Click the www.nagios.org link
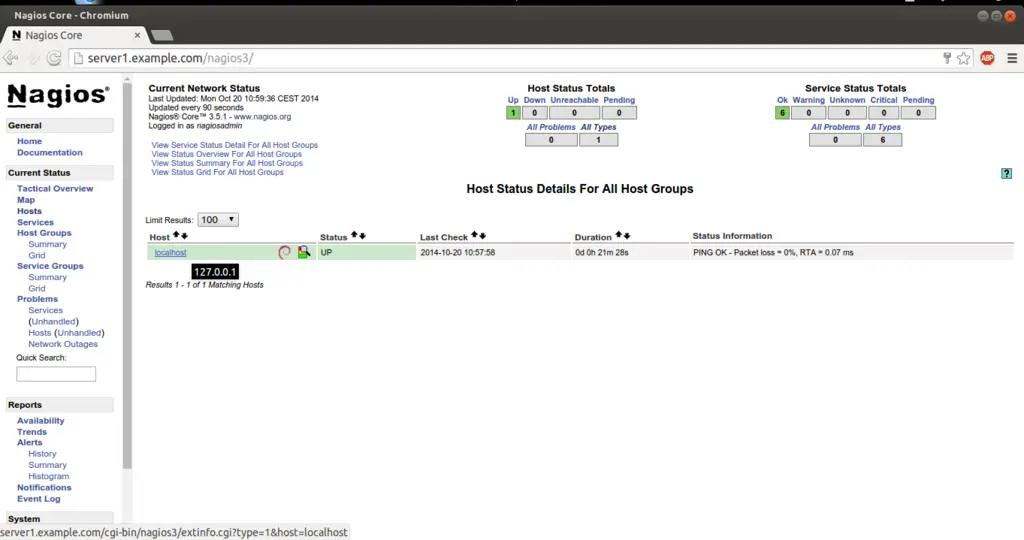 tap(263, 117)
